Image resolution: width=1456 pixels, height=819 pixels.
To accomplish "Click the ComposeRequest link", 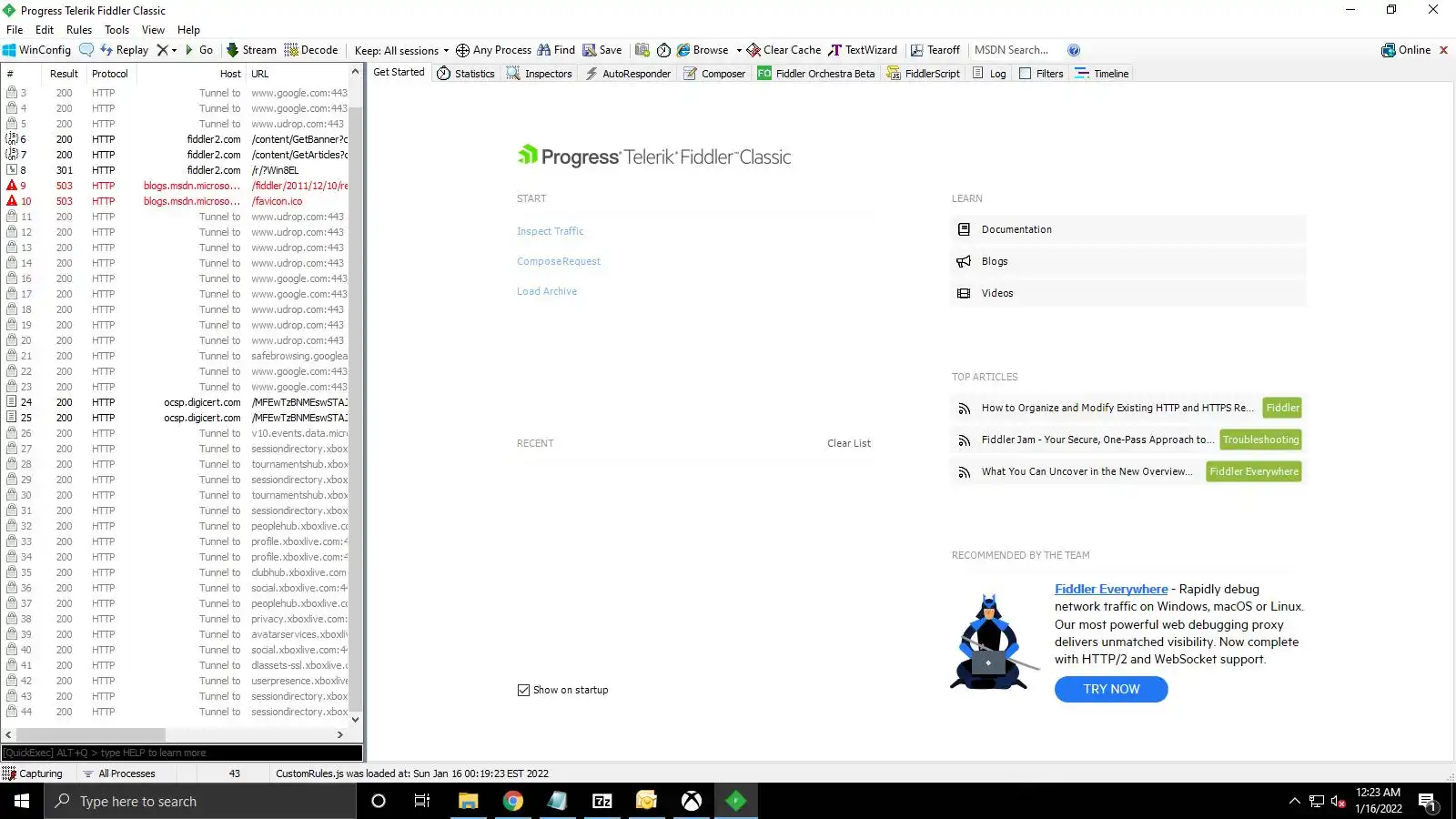I will tap(559, 261).
